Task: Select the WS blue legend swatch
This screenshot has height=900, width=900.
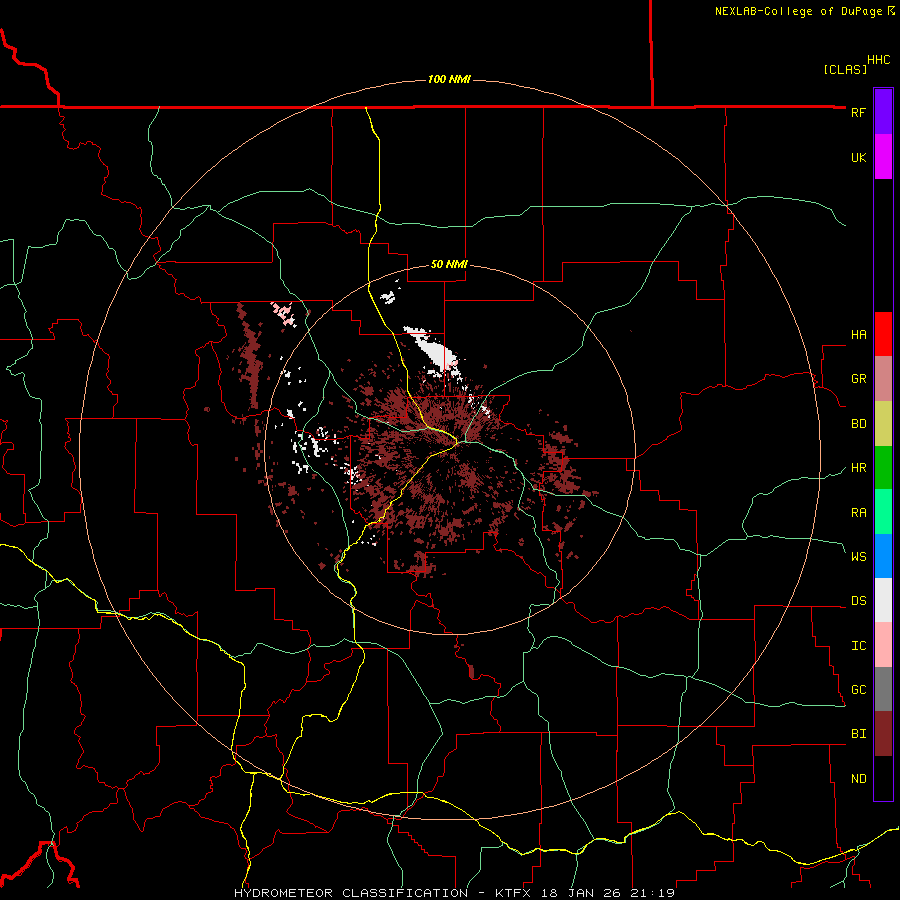Action: [x=883, y=556]
